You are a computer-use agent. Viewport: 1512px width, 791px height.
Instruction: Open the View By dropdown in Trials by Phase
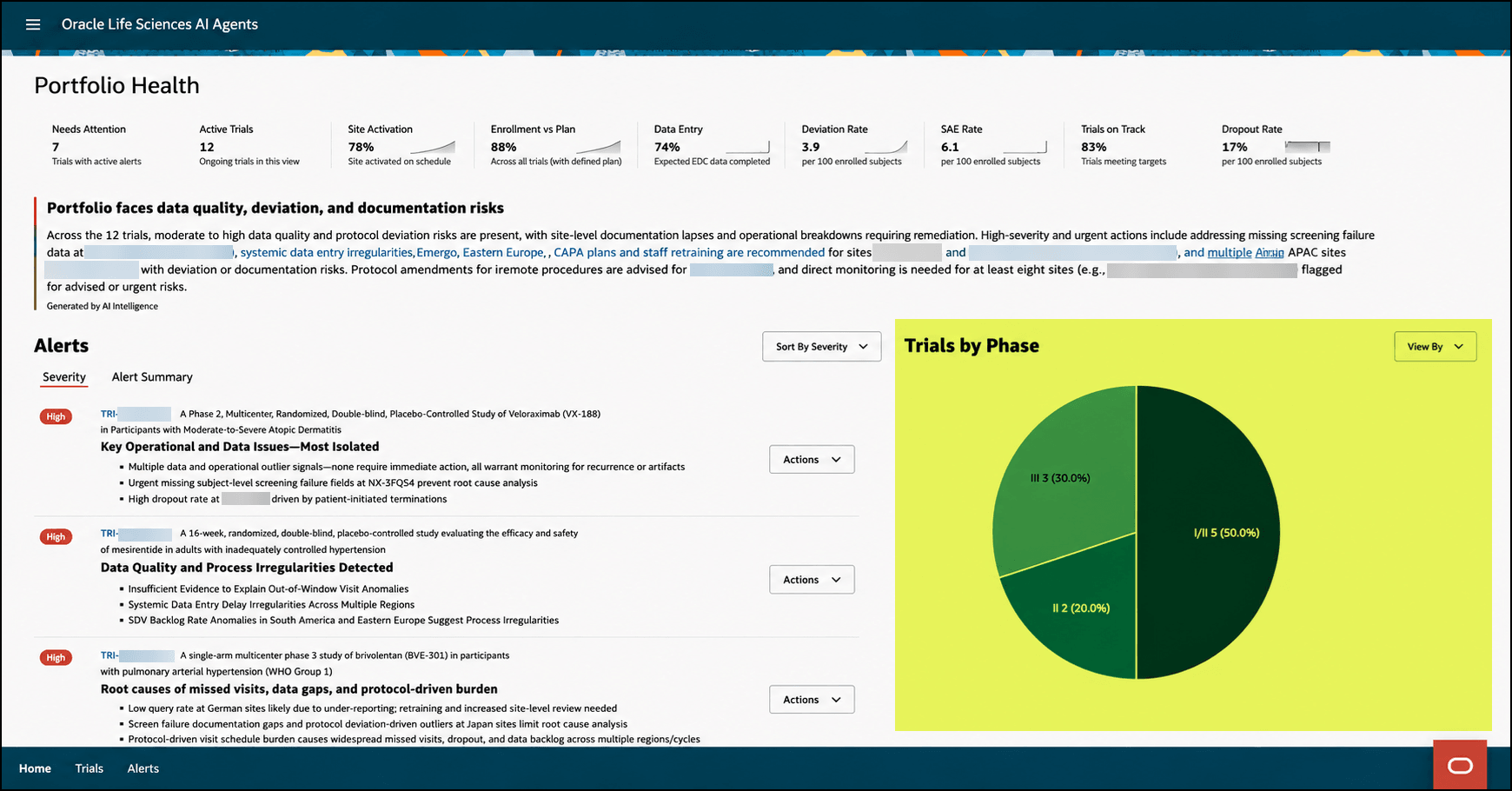click(1435, 346)
